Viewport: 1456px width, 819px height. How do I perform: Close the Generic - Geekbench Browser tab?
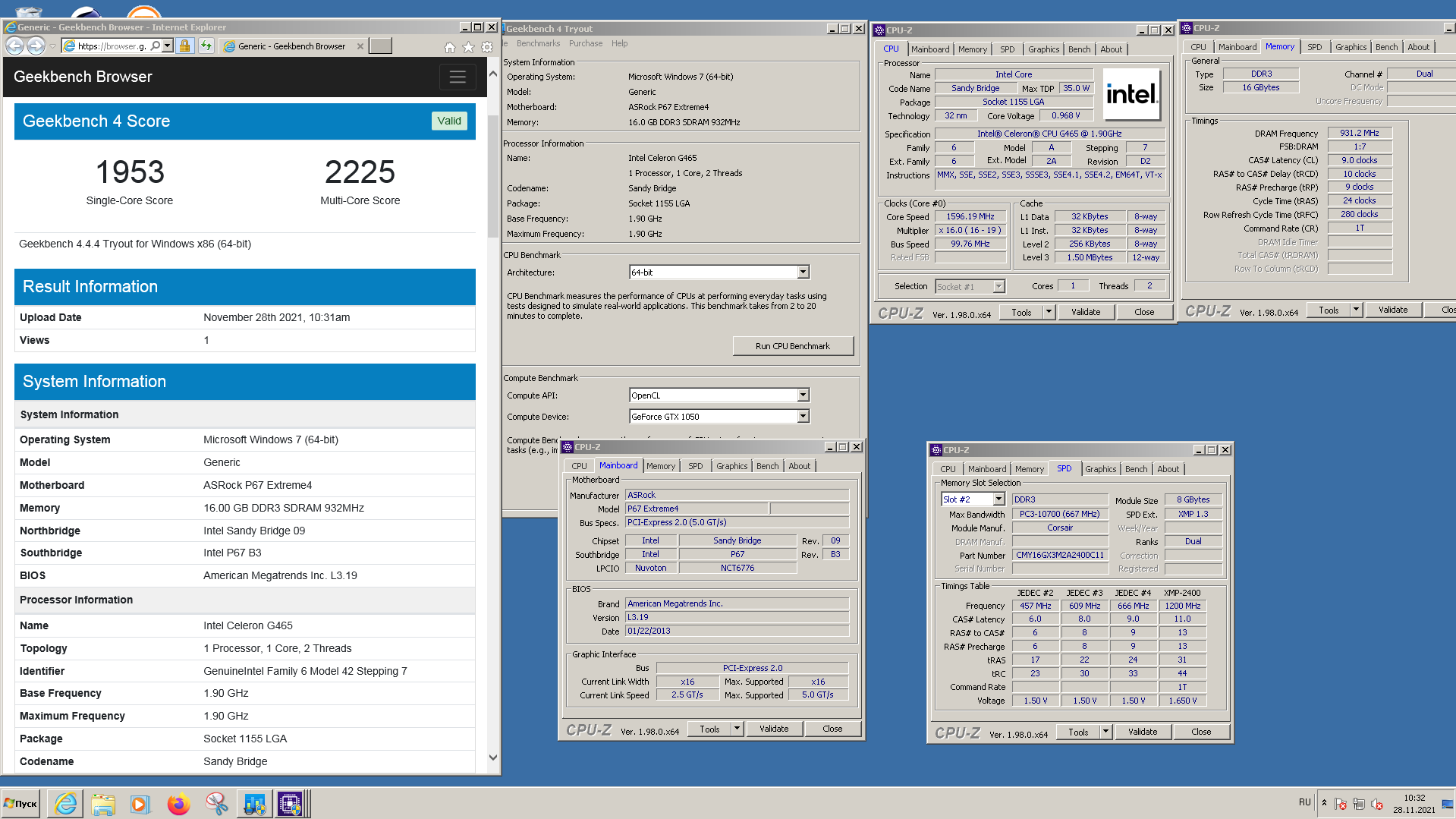point(360,46)
